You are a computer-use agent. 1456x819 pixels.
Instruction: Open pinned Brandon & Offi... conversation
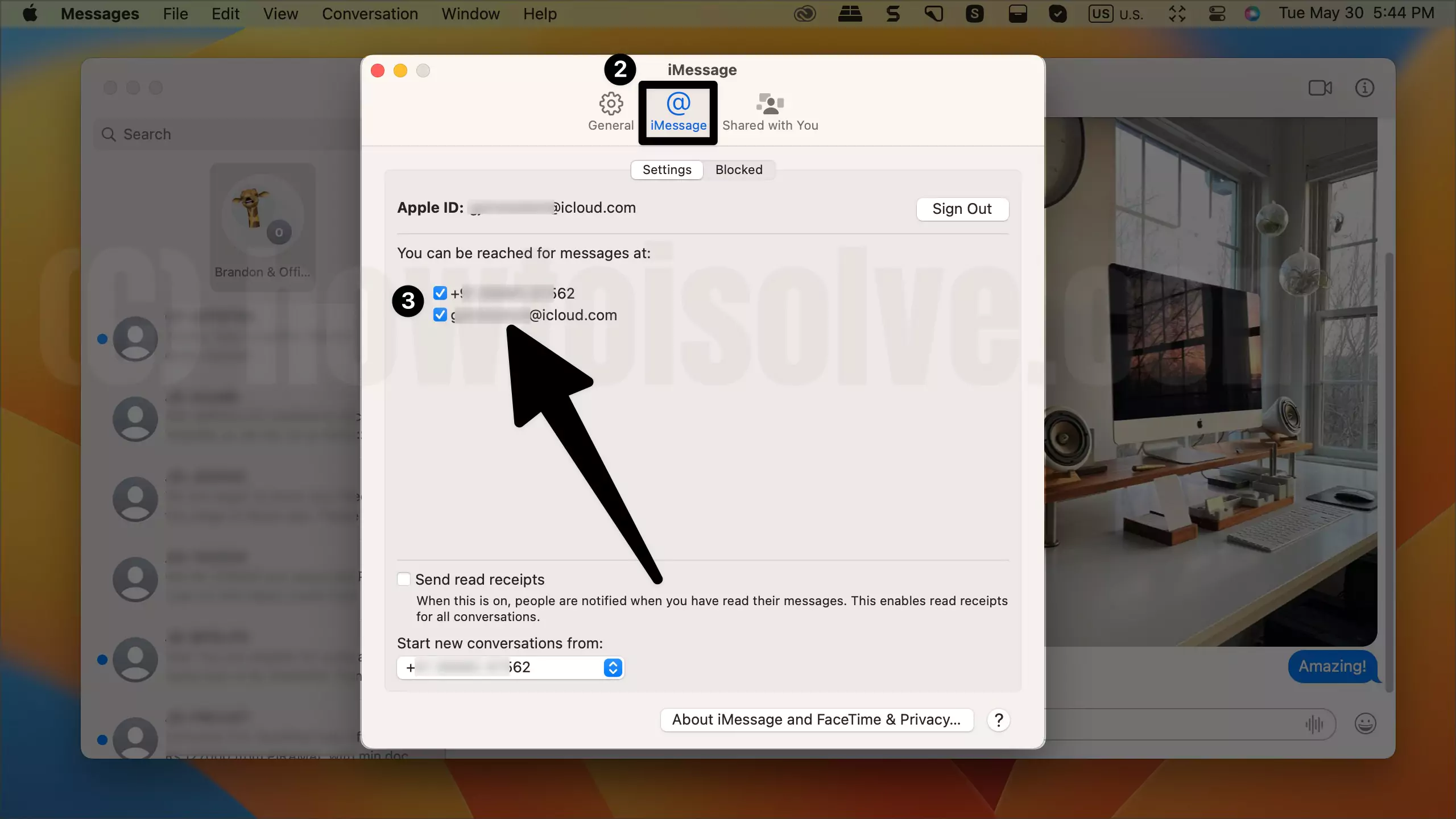262,227
